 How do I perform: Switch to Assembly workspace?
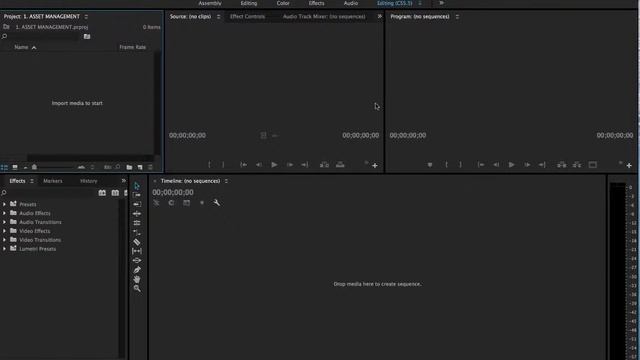click(x=210, y=3)
